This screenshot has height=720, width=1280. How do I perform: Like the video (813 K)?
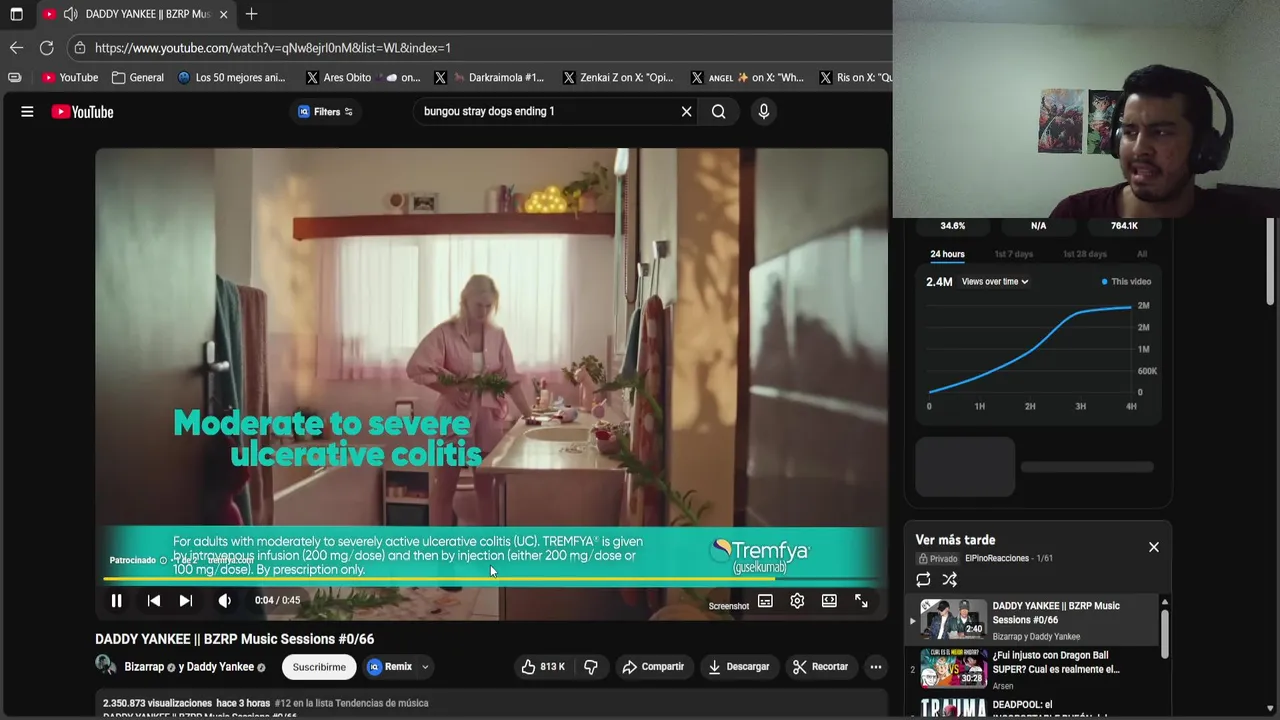tap(543, 667)
